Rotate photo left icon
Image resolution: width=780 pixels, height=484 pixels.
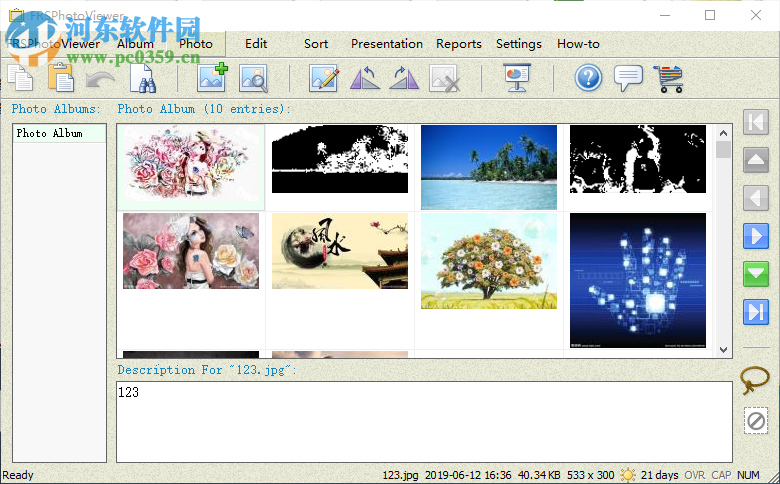(x=365, y=79)
